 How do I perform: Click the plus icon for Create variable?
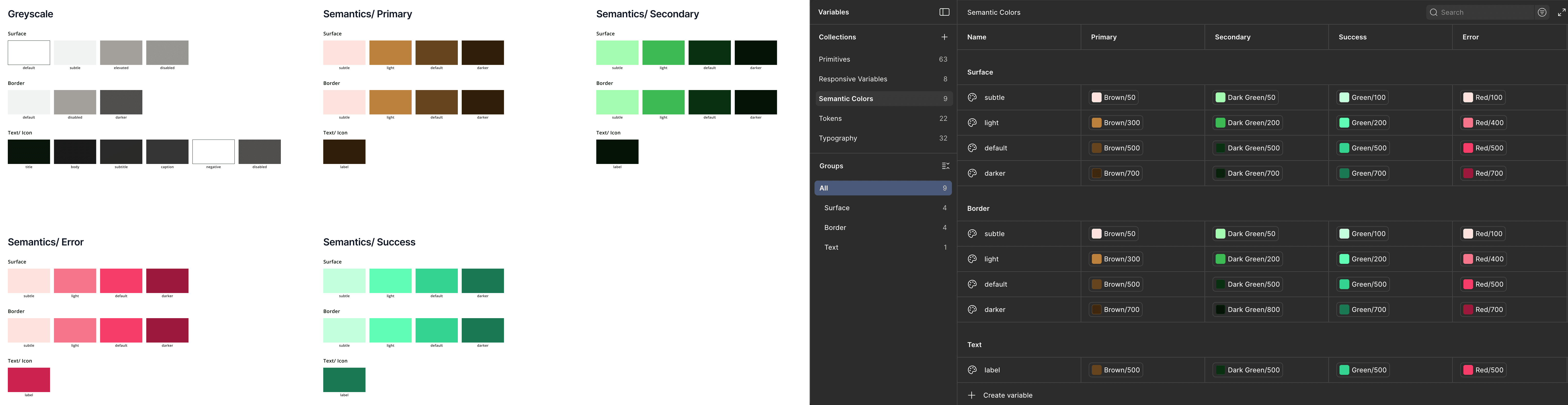pyautogui.click(x=971, y=395)
